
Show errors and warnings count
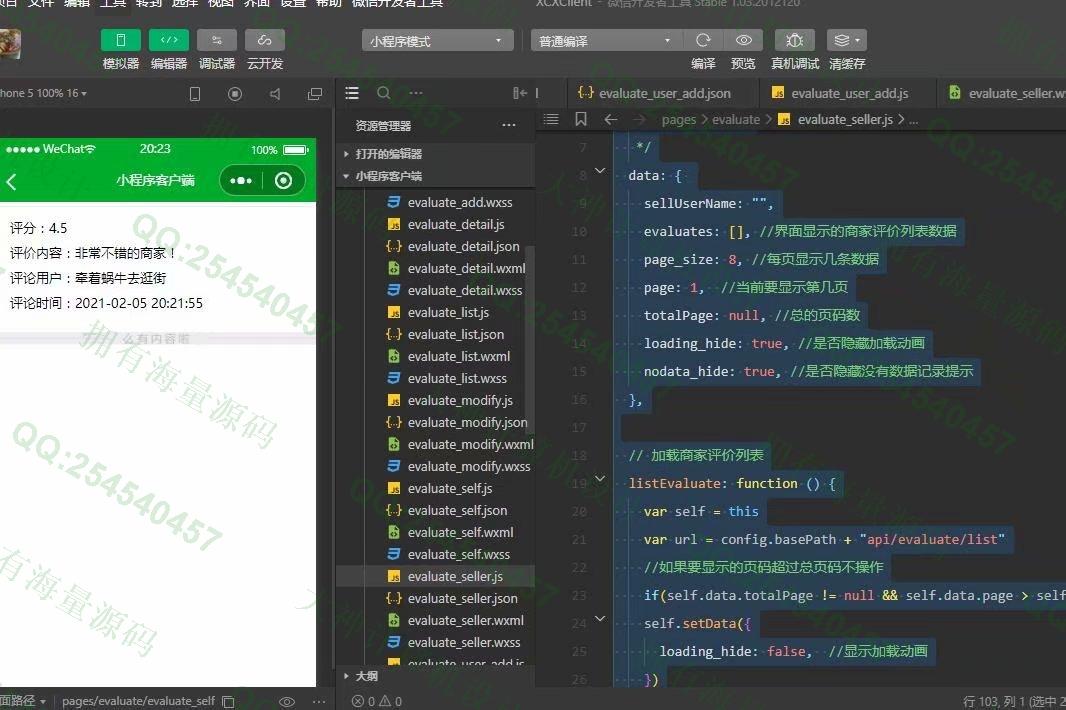[377, 701]
